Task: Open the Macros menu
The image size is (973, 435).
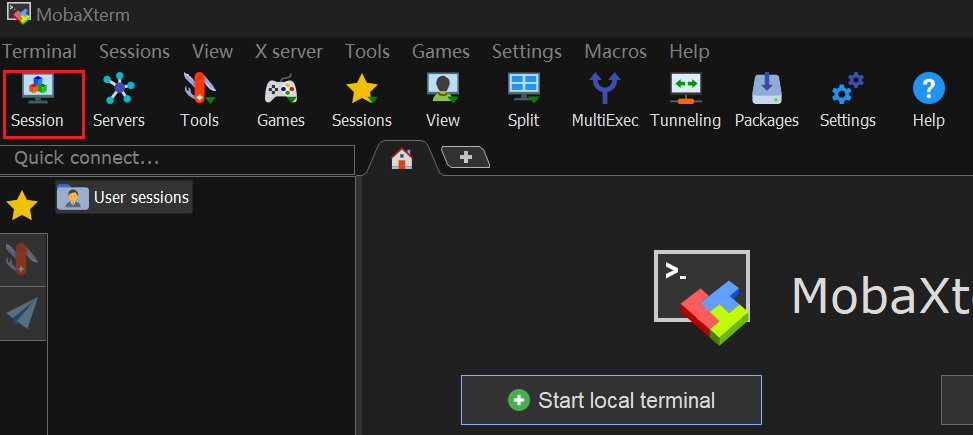Action: pos(616,52)
